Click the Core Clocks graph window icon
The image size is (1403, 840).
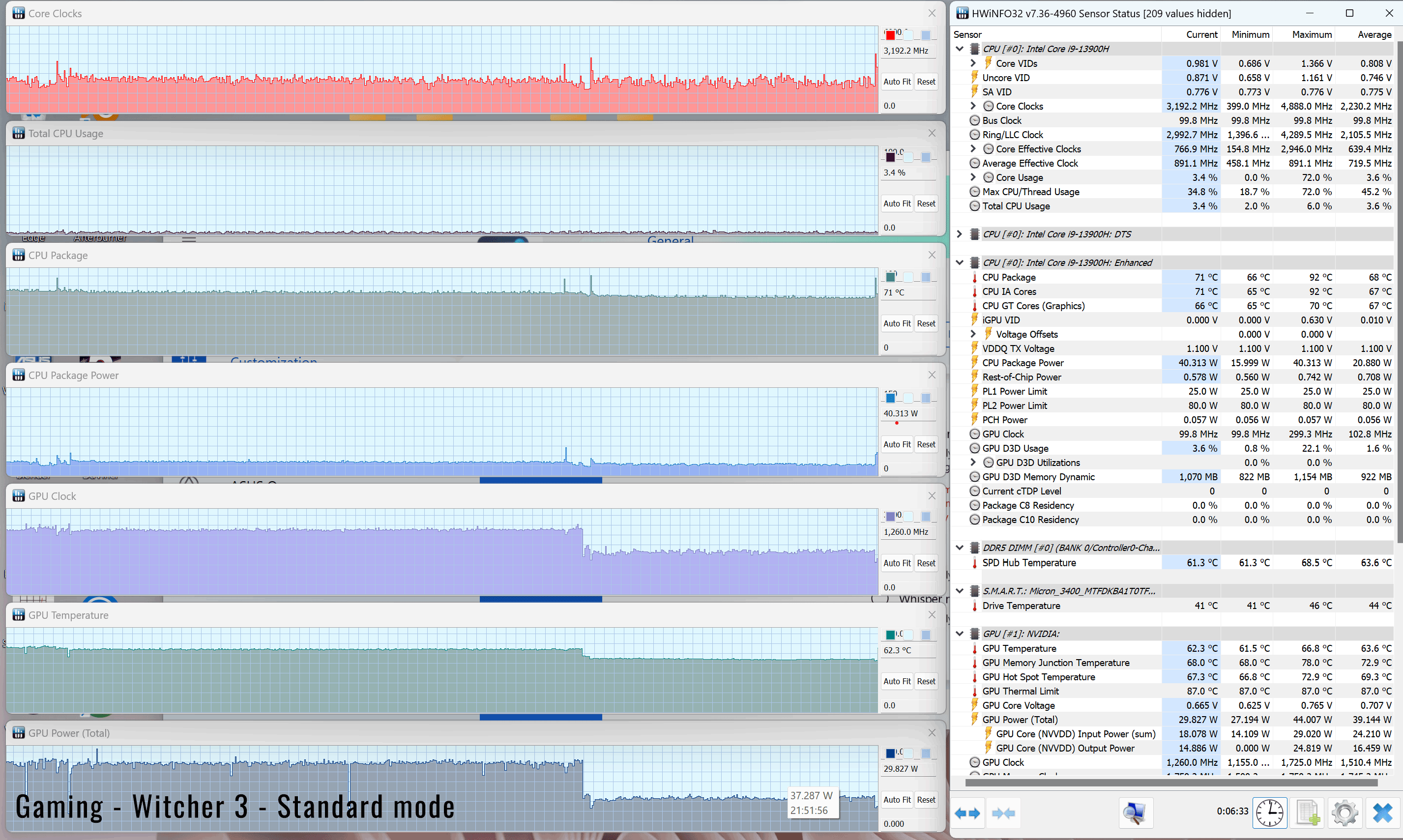click(19, 13)
